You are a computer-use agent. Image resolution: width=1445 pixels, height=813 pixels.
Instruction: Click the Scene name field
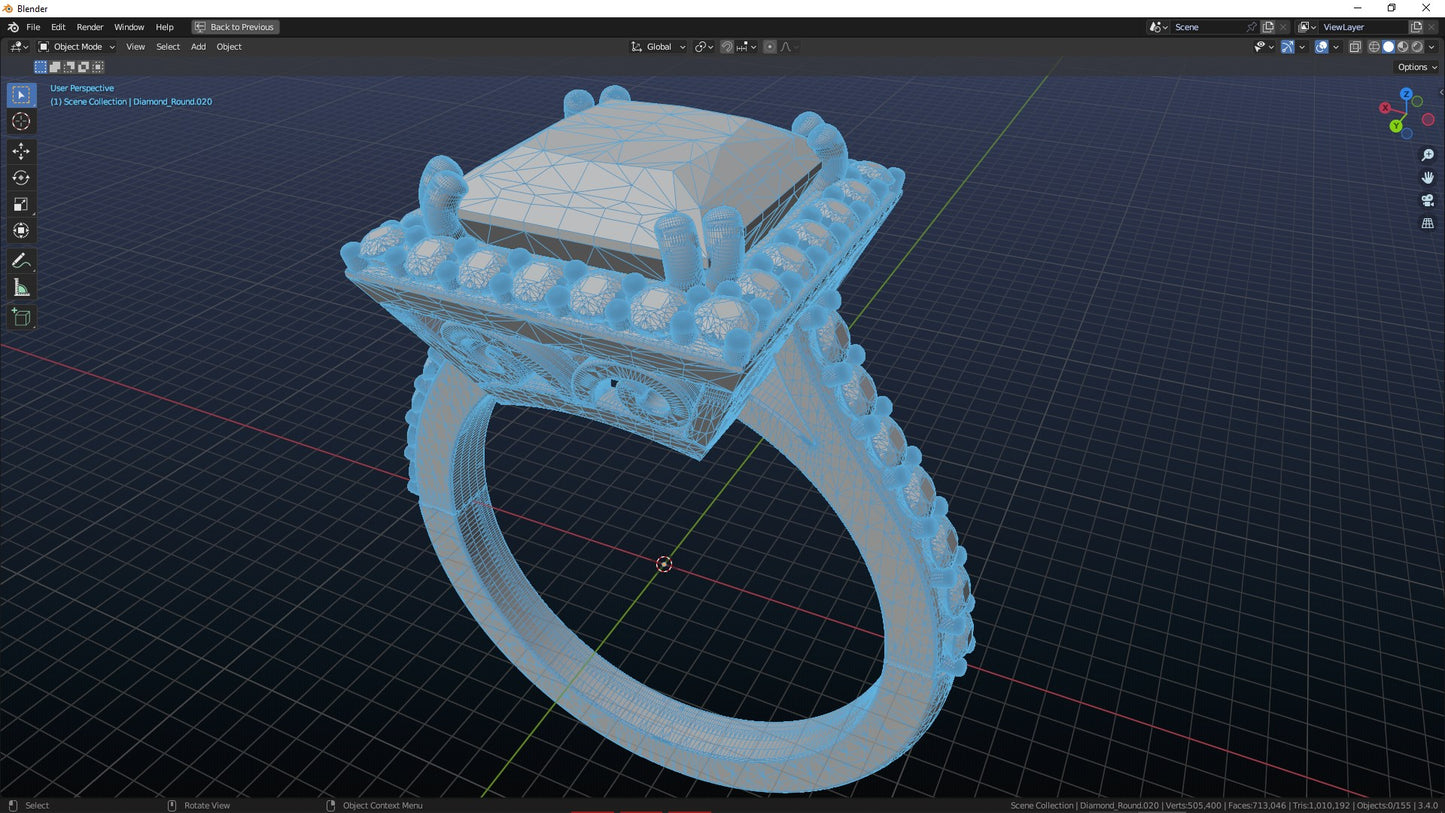click(1208, 27)
